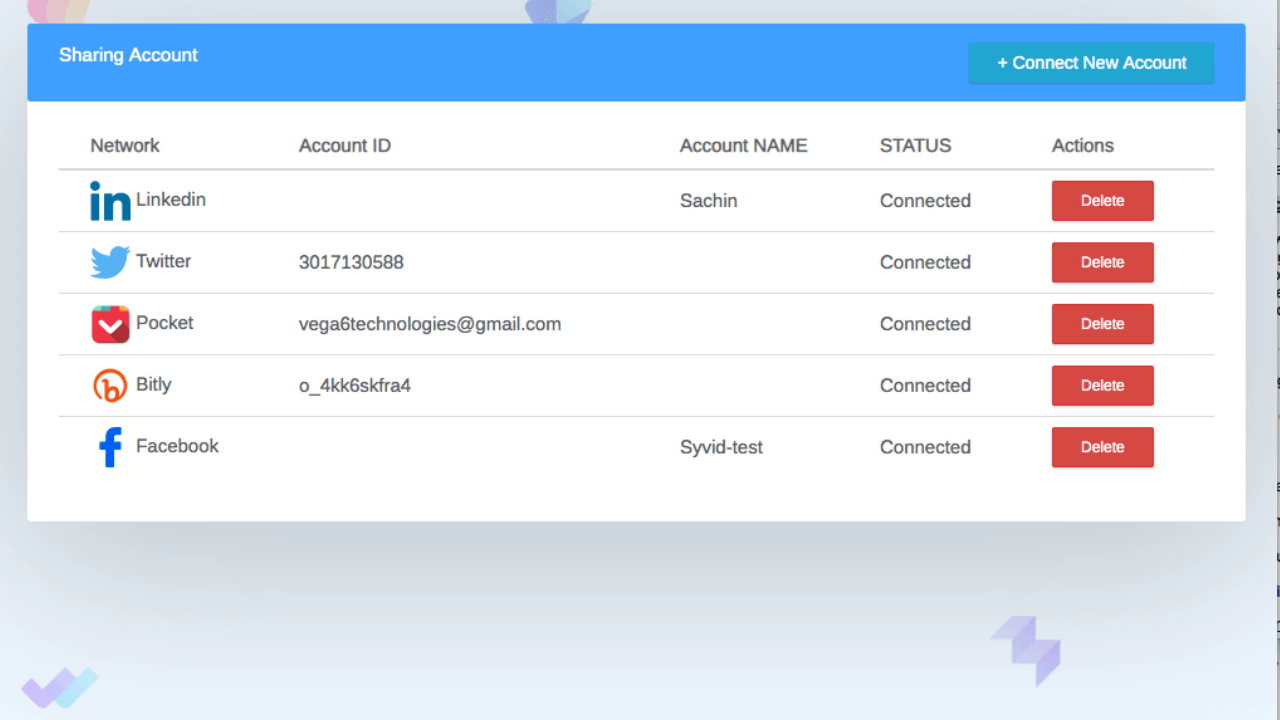The image size is (1280, 720).
Task: Select the Linkedin network name
Action: point(171,200)
